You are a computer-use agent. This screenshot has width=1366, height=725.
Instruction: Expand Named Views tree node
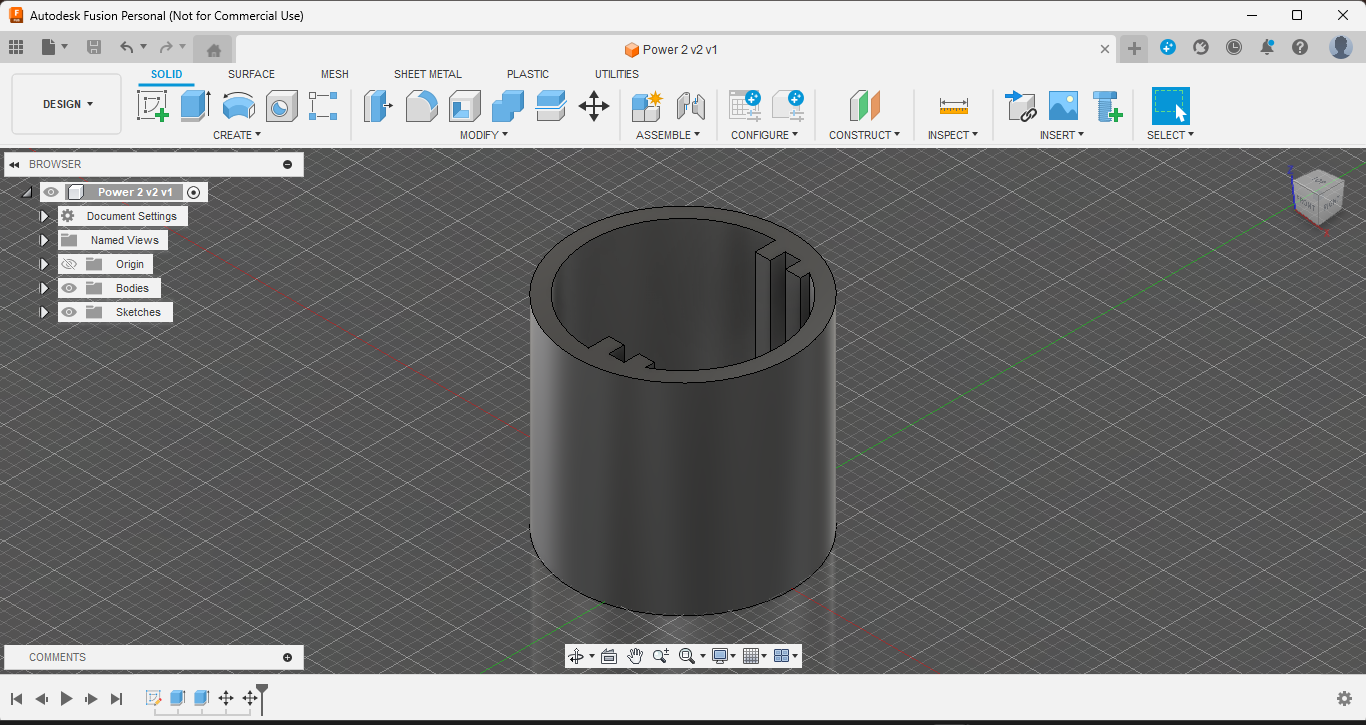coord(44,240)
